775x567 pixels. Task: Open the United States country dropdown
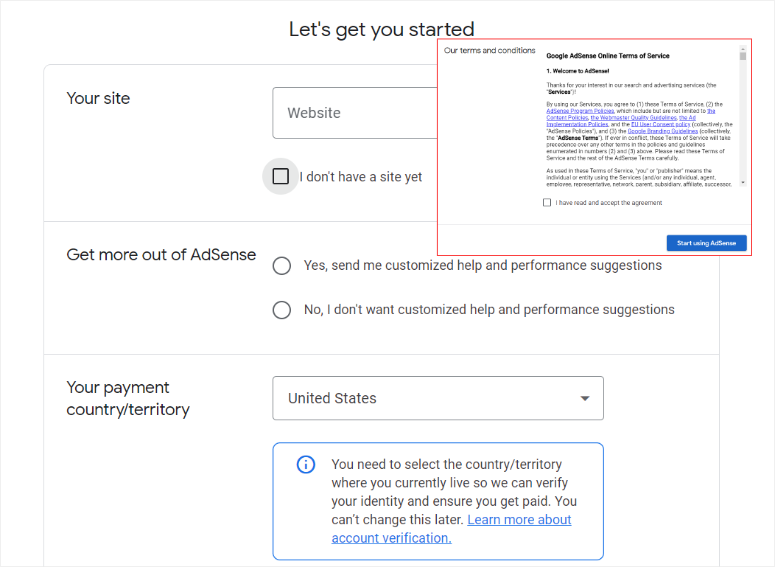pyautogui.click(x=438, y=398)
